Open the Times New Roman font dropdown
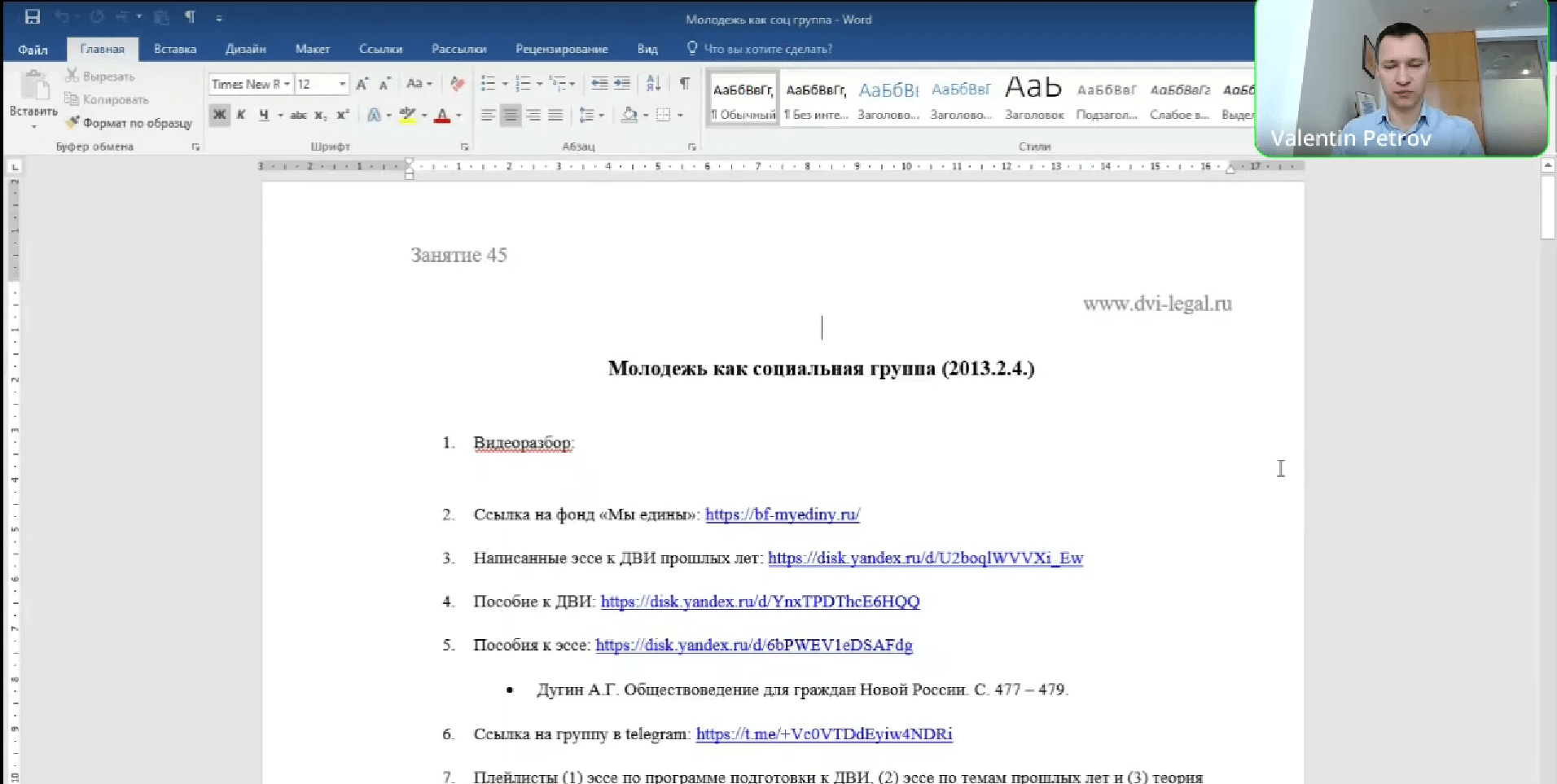The image size is (1557, 784). tap(289, 84)
